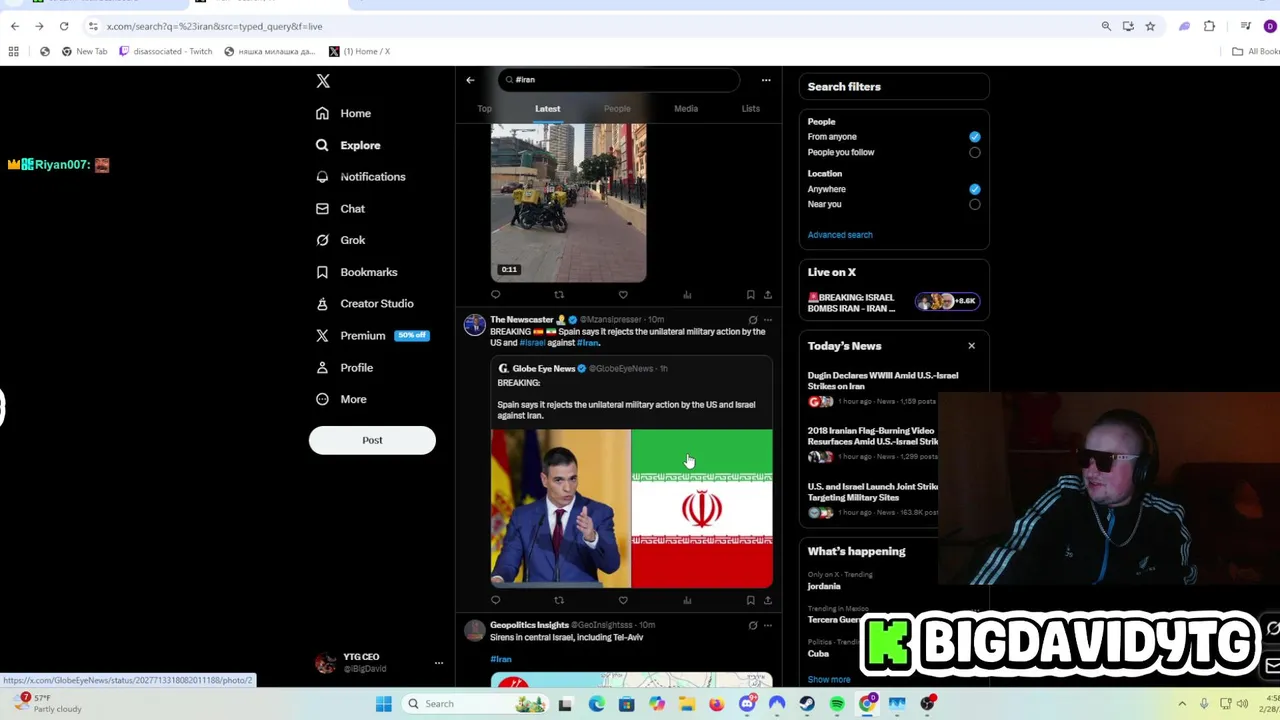The width and height of the screenshot is (1280, 720).
Task: Open Steam from the taskbar
Action: point(807,704)
